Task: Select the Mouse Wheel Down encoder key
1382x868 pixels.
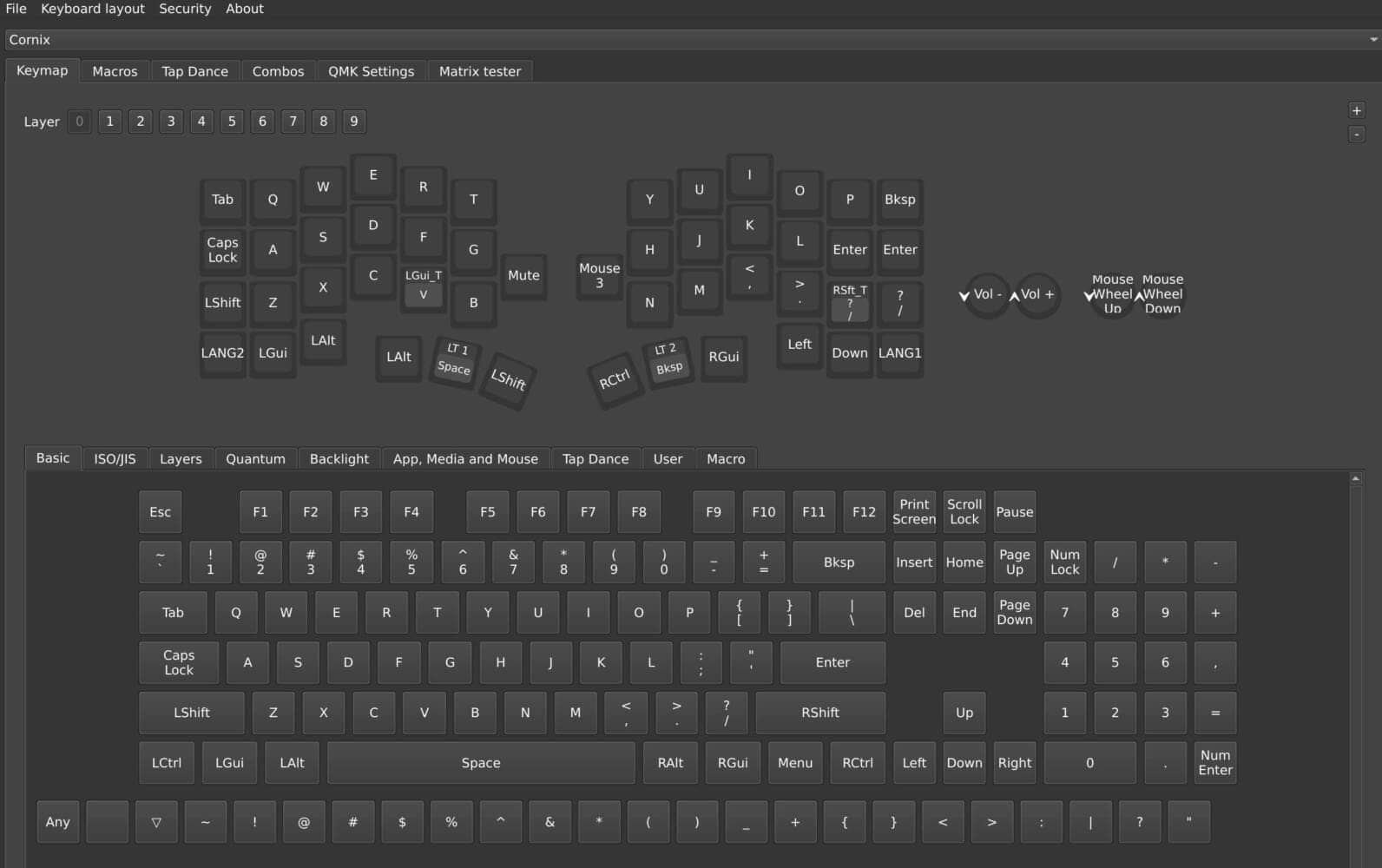Action: click(x=1162, y=294)
